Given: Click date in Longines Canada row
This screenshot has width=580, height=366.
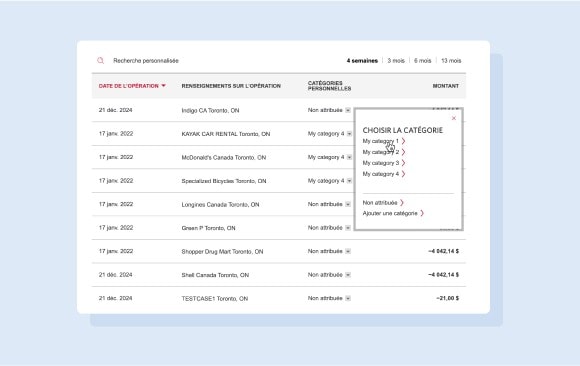Looking at the screenshot, I should 116,204.
